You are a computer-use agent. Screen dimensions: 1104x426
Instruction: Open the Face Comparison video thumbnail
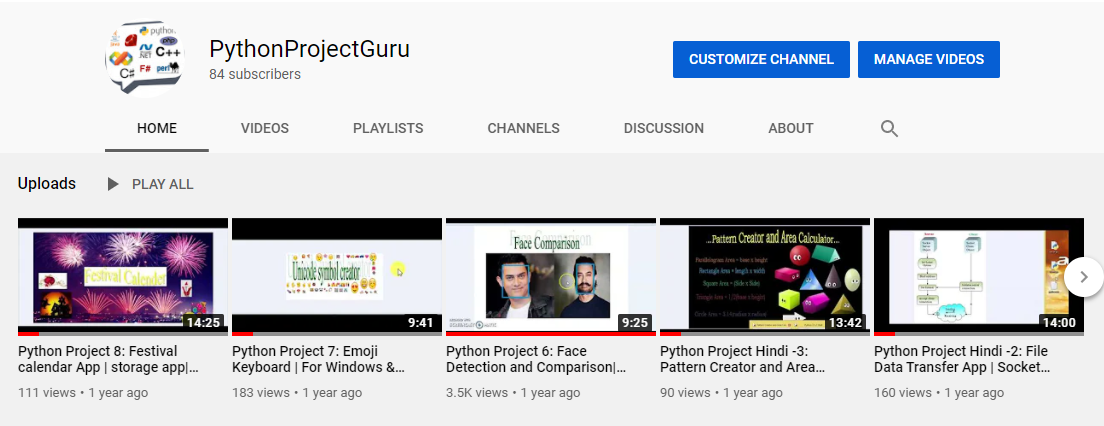[551, 277]
